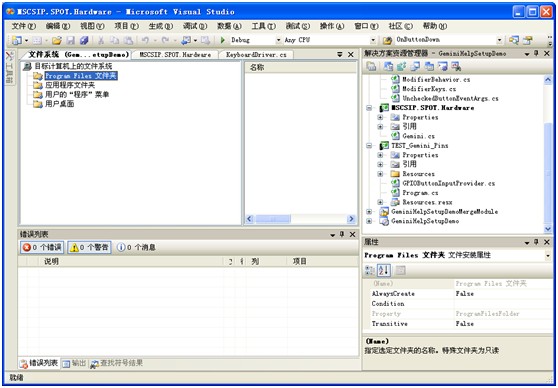The width and height of the screenshot is (558, 388).
Task: Switch to KeyboardDriver.cs tab
Action: point(256,55)
